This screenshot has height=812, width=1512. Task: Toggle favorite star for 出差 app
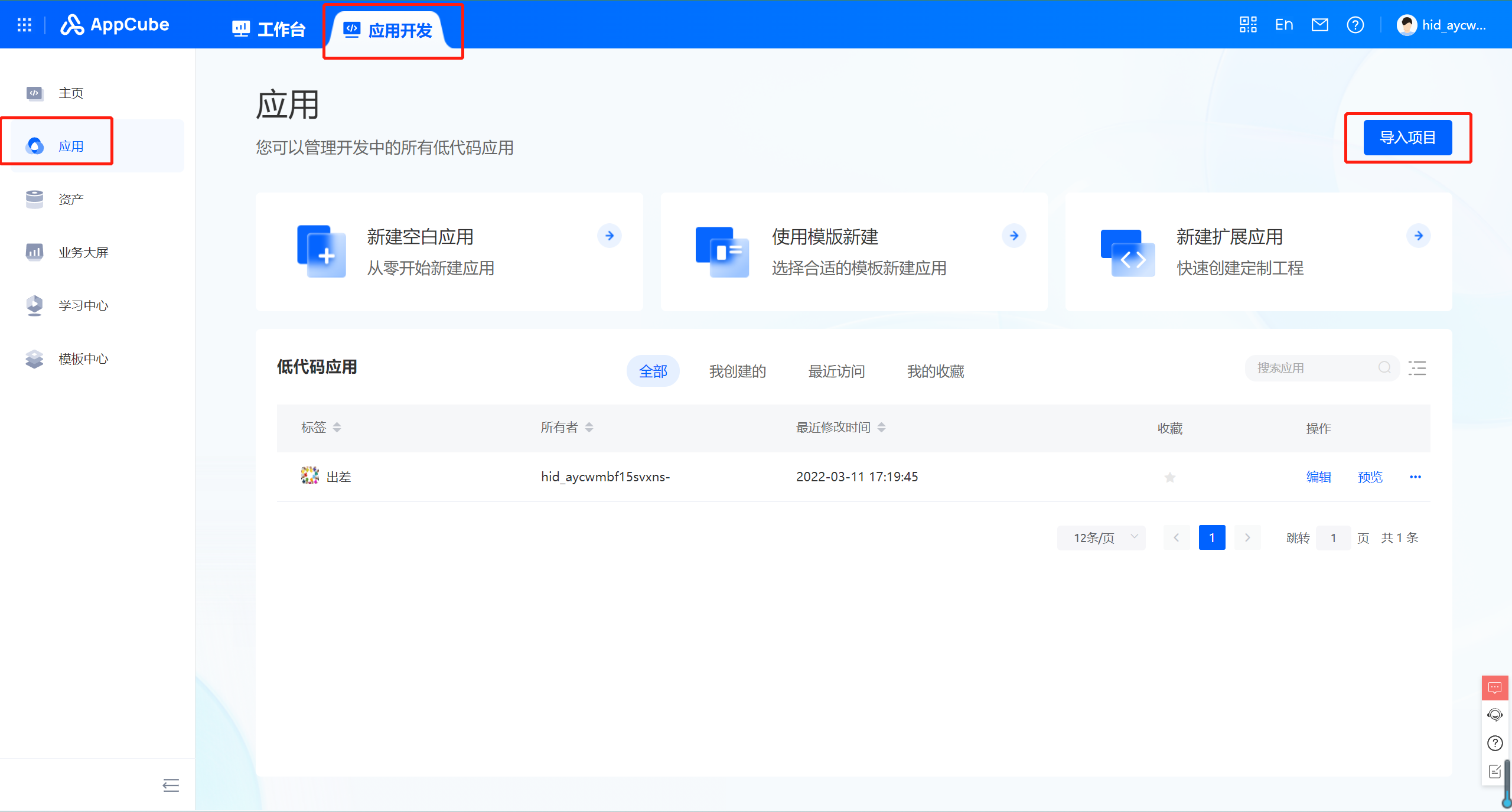(1169, 477)
